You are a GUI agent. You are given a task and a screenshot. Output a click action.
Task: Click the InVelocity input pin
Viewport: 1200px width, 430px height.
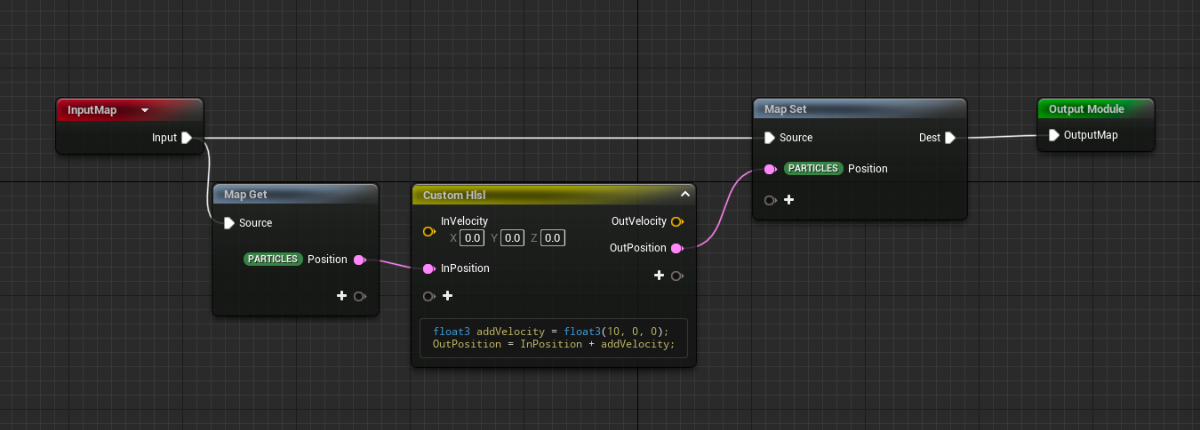click(x=429, y=231)
